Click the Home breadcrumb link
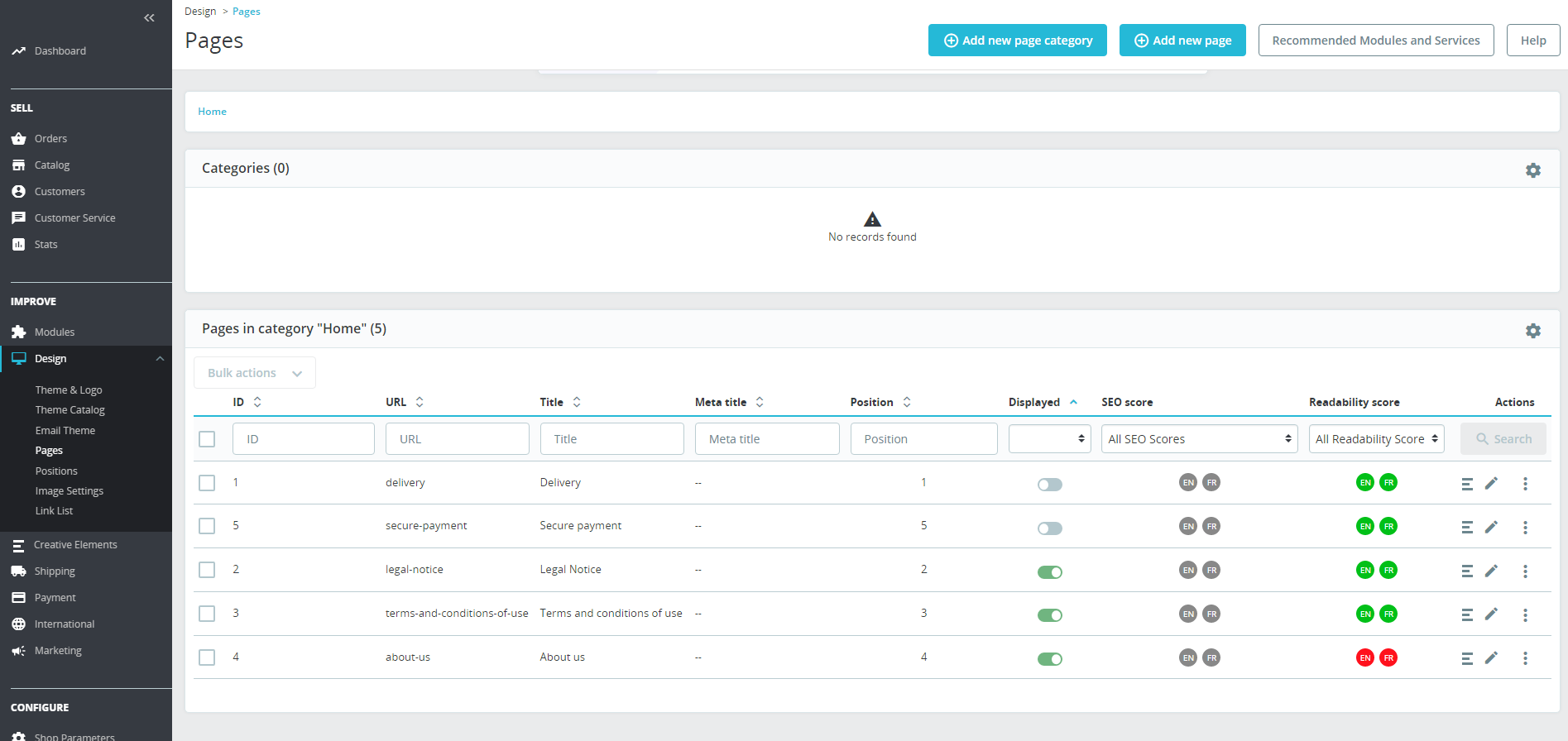 pos(212,111)
